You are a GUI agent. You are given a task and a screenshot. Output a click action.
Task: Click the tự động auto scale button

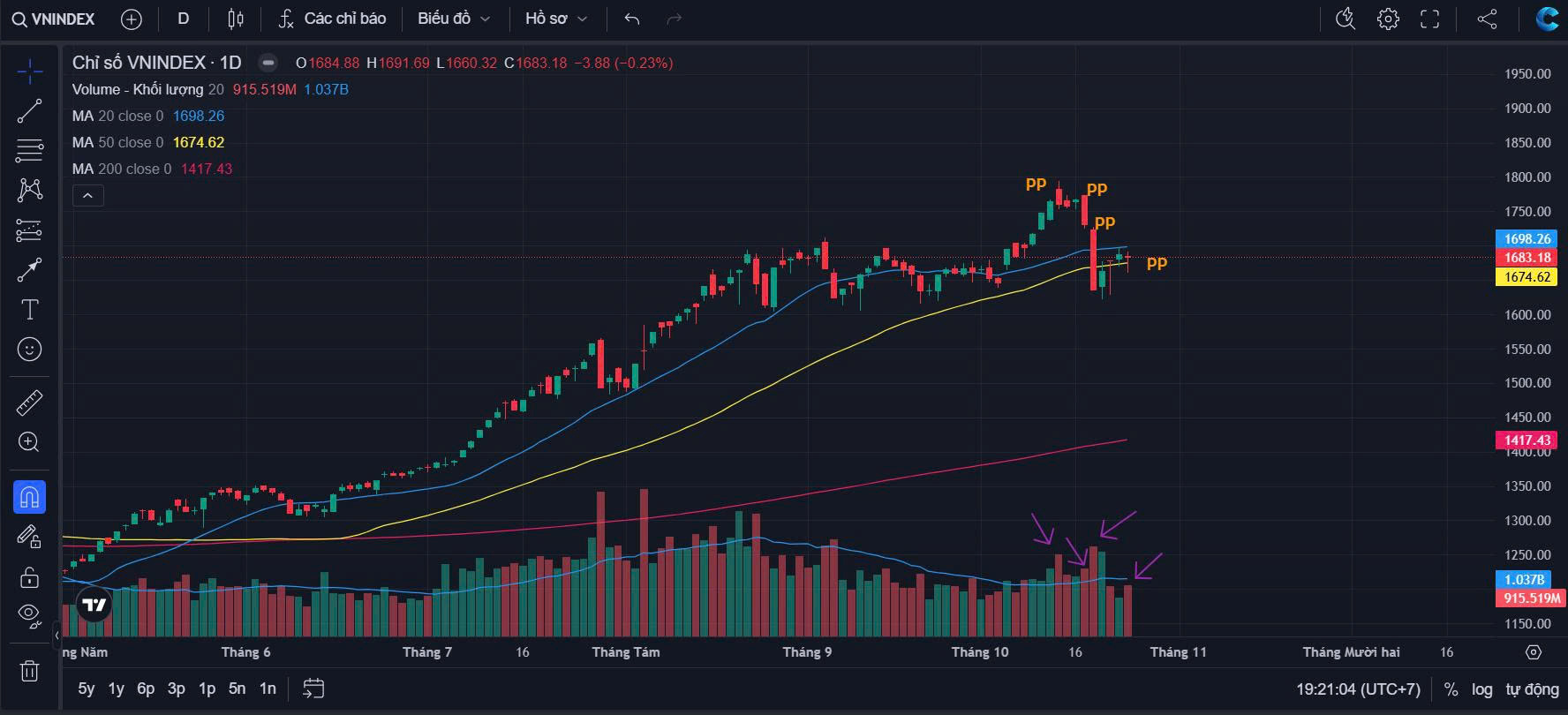[1532, 689]
